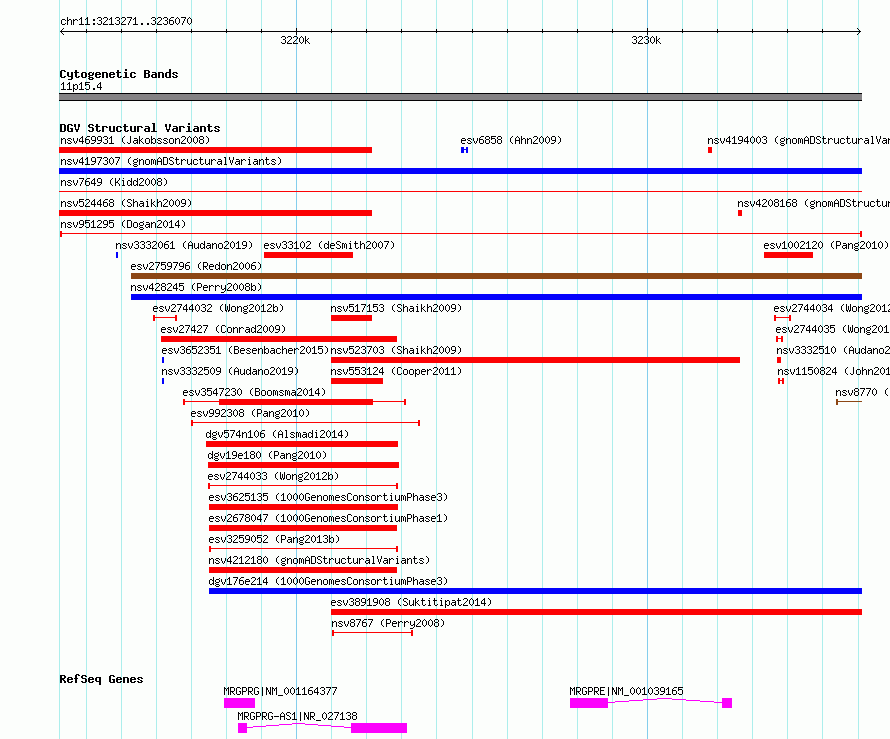Click the nsv523703 (Shaikh2009) label
This screenshot has height=739, width=890.
396,350
